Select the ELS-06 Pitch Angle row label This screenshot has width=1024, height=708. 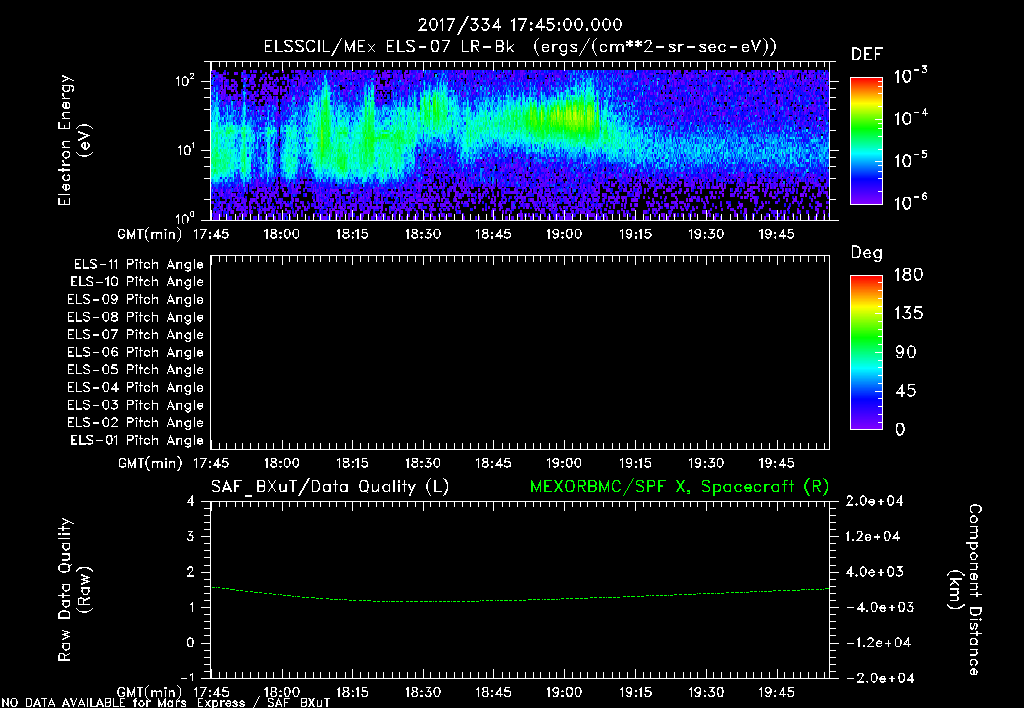136,353
